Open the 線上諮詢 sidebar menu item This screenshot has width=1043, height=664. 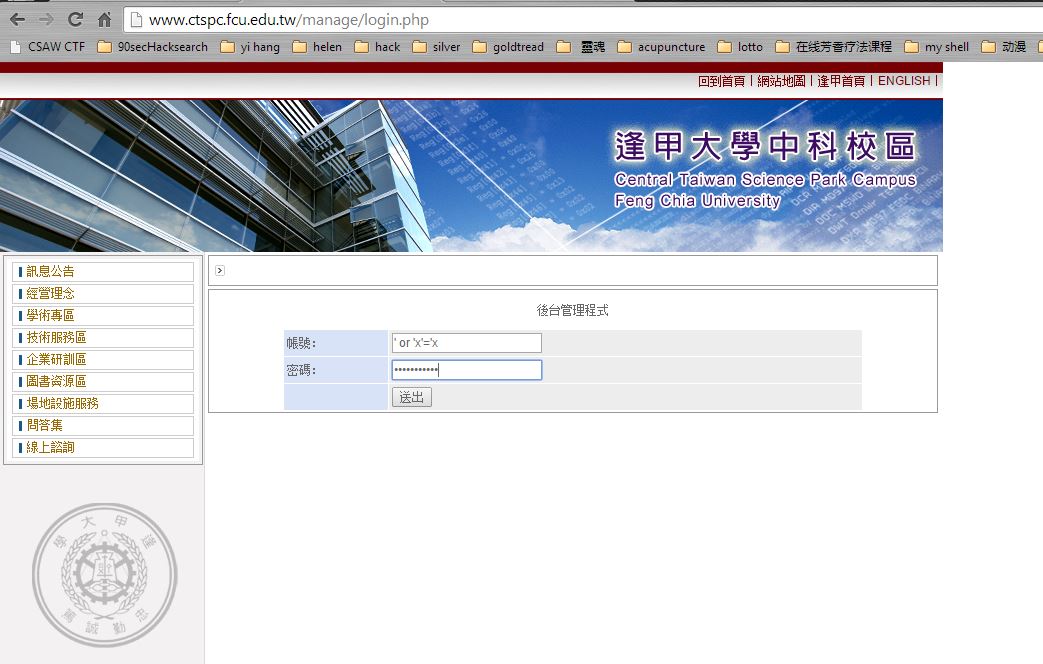(103, 447)
